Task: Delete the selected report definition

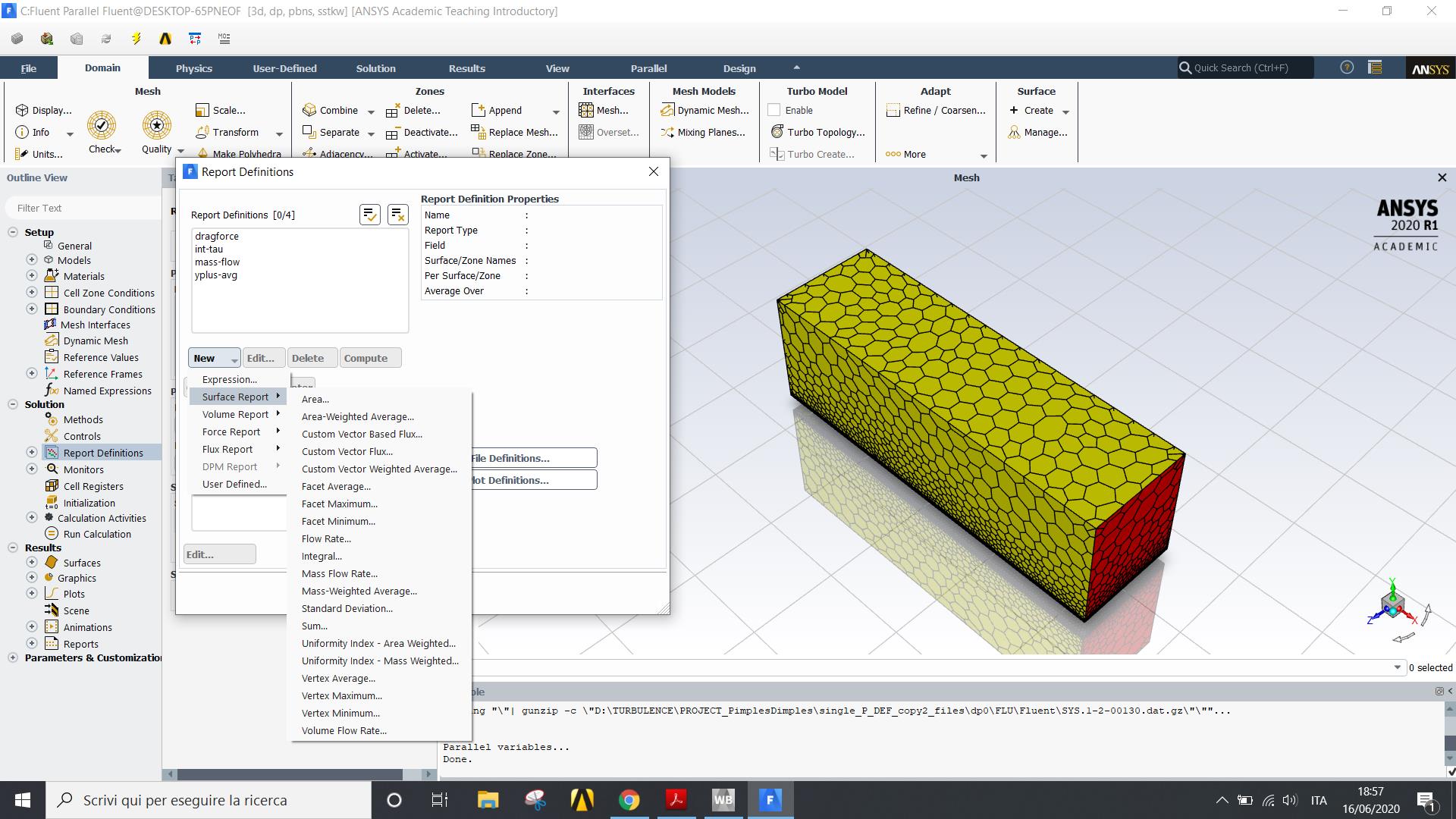Action: pos(311,357)
